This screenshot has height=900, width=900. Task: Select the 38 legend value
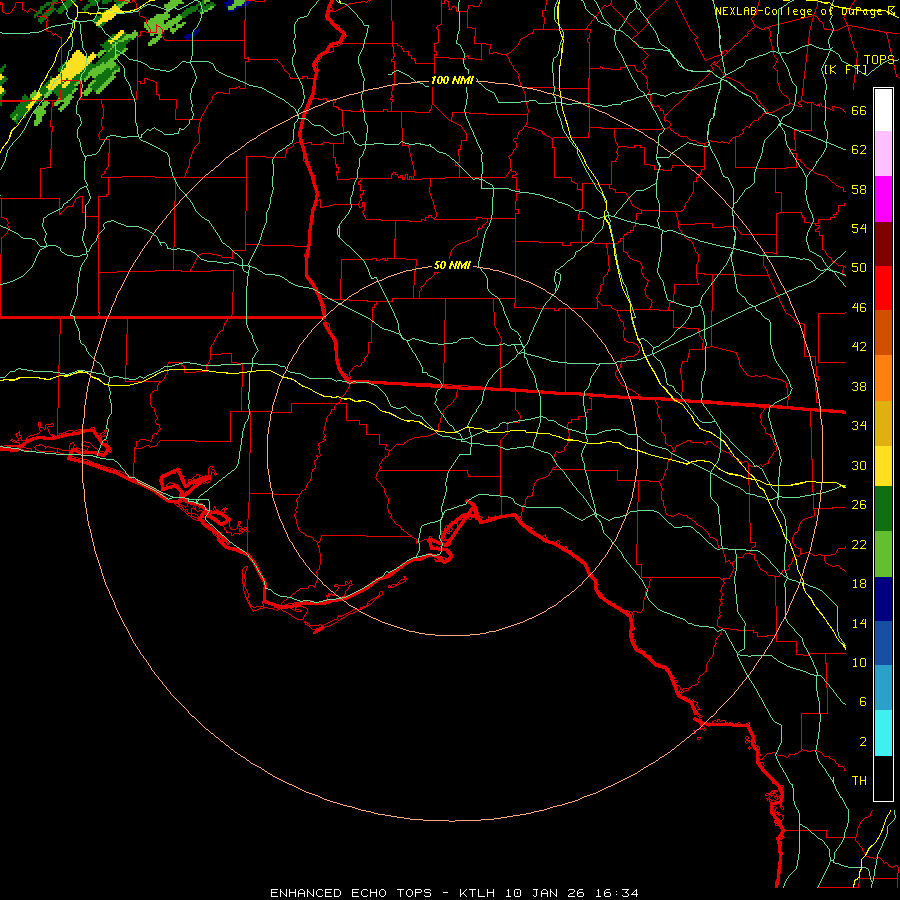859,387
